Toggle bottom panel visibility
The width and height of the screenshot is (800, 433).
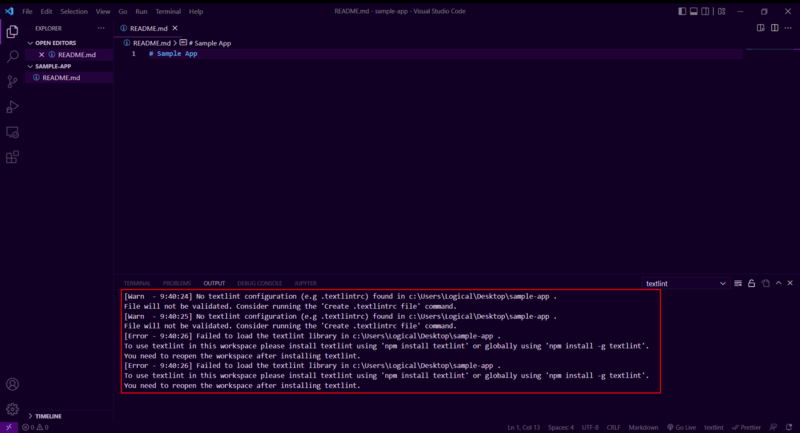point(693,11)
